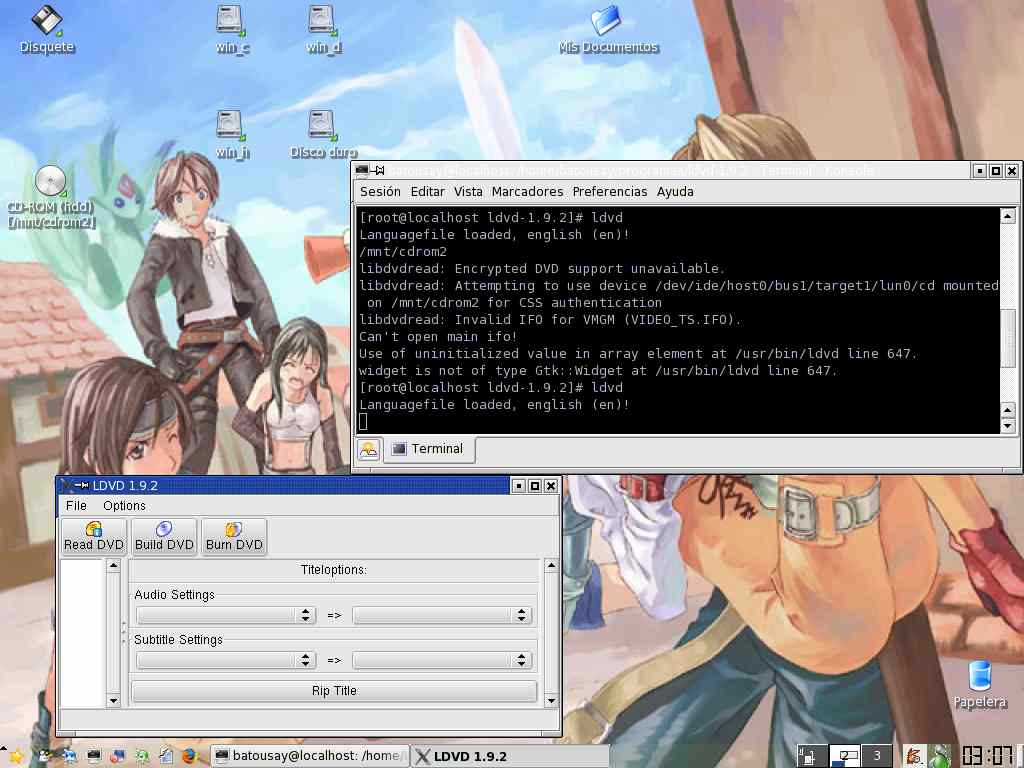1024x768 pixels.
Task: Click the Read DVD toolbar button
Action: 94,537
